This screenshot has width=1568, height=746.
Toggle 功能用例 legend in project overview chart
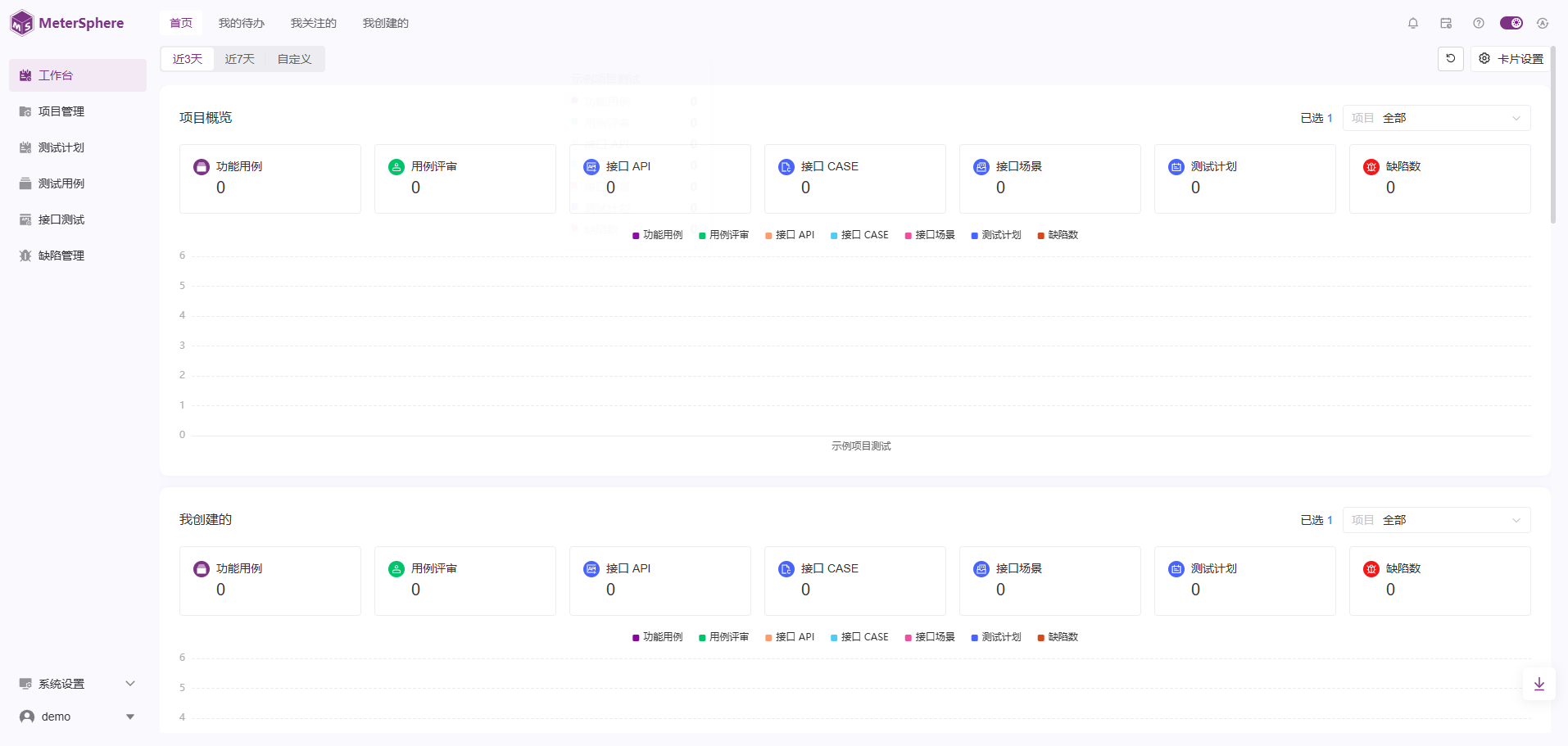(x=658, y=235)
